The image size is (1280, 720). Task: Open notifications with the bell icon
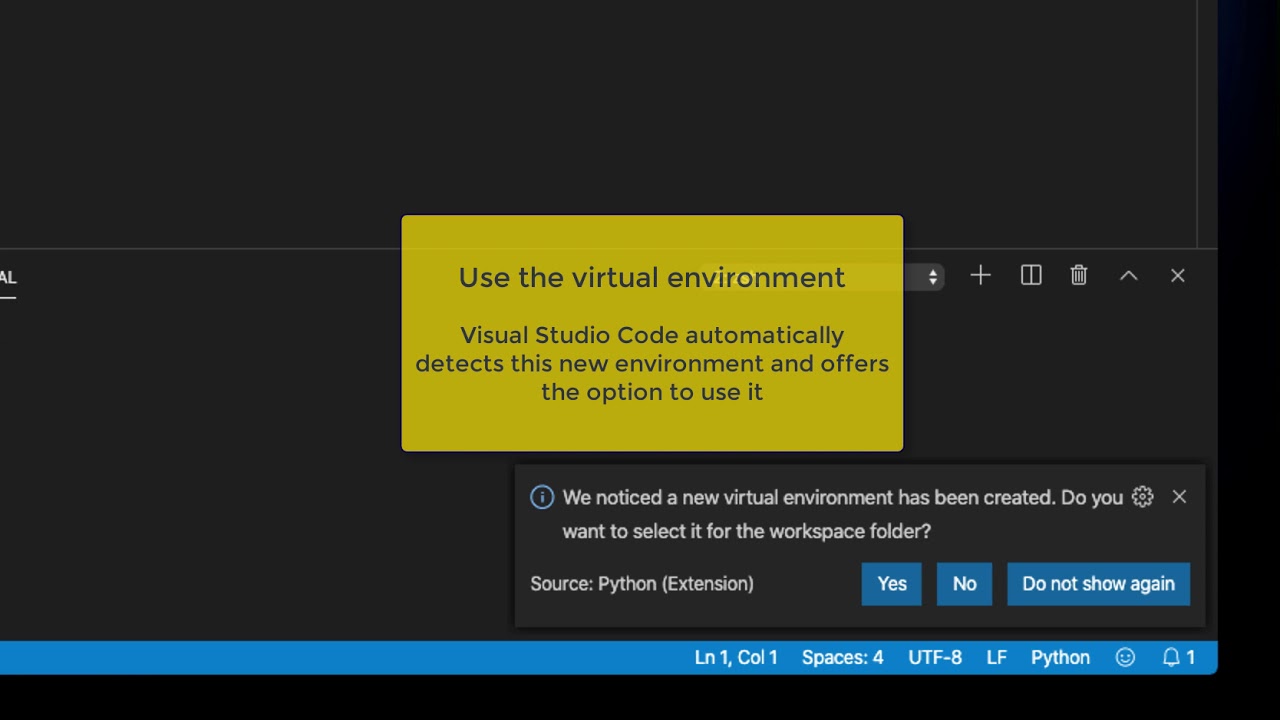[1178, 658]
